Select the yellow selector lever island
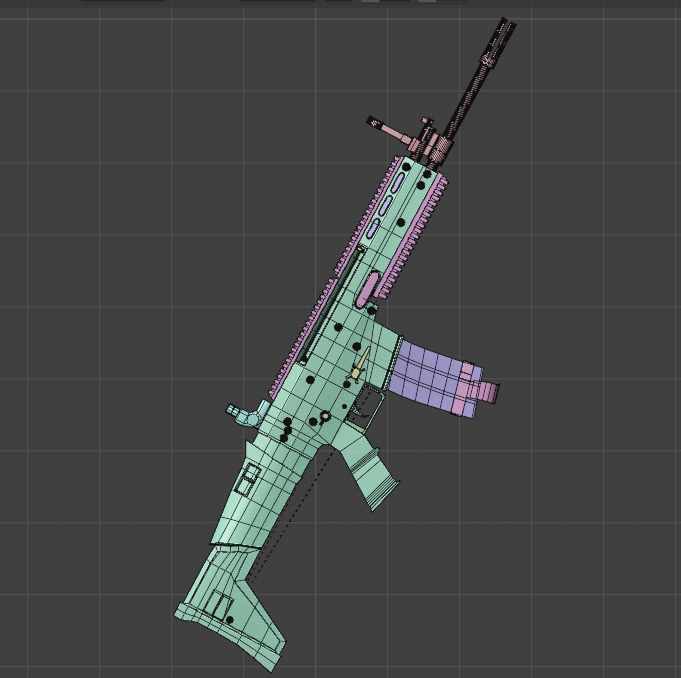 pos(360,365)
